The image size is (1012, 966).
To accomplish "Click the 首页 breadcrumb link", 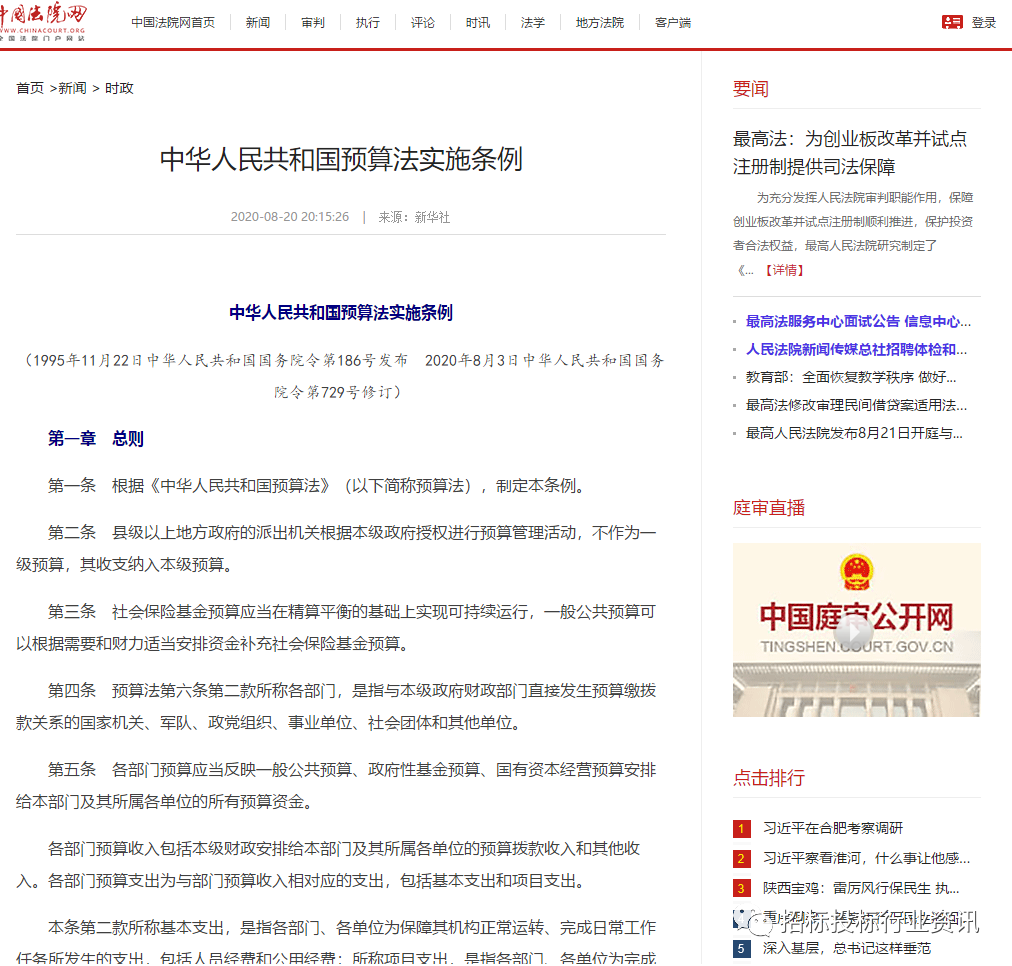I will [x=30, y=88].
